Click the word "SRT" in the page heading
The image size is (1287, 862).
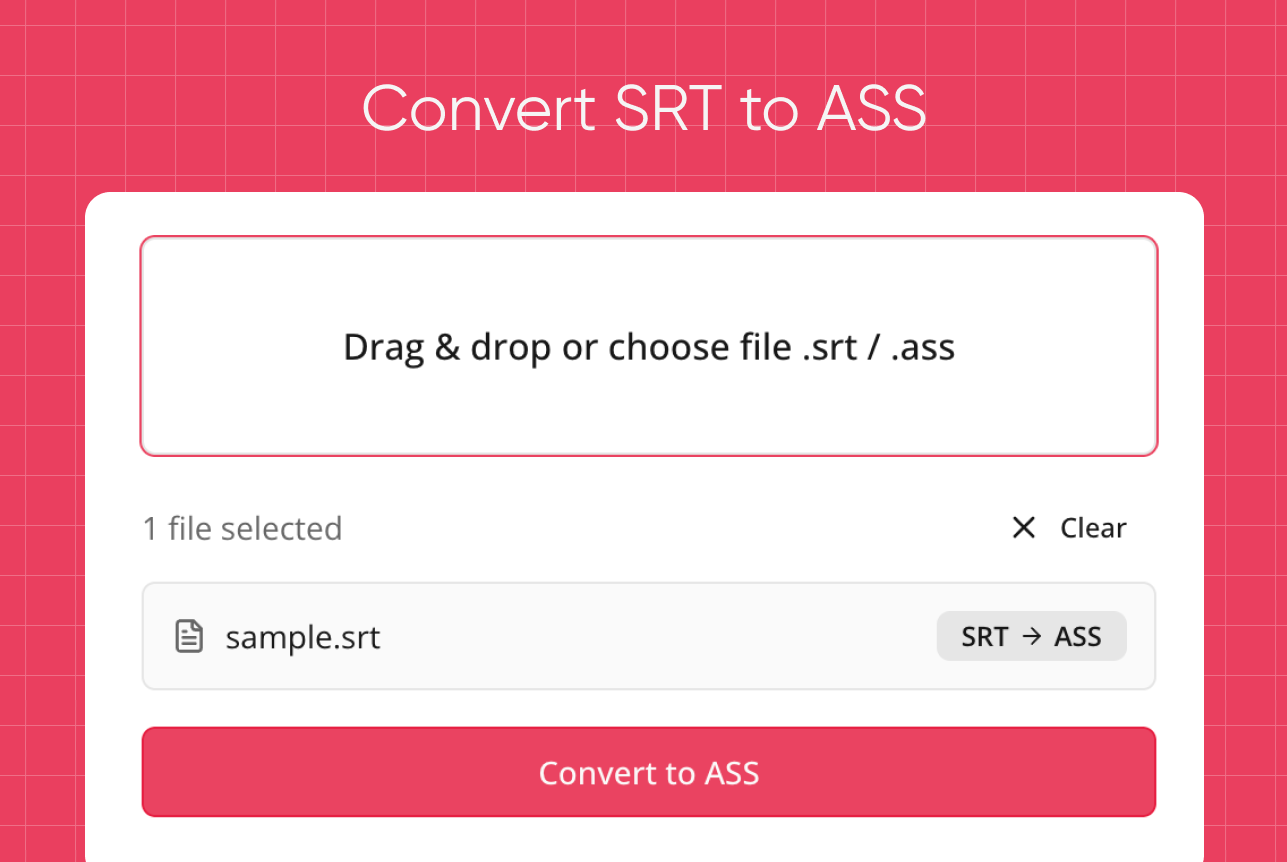point(667,108)
